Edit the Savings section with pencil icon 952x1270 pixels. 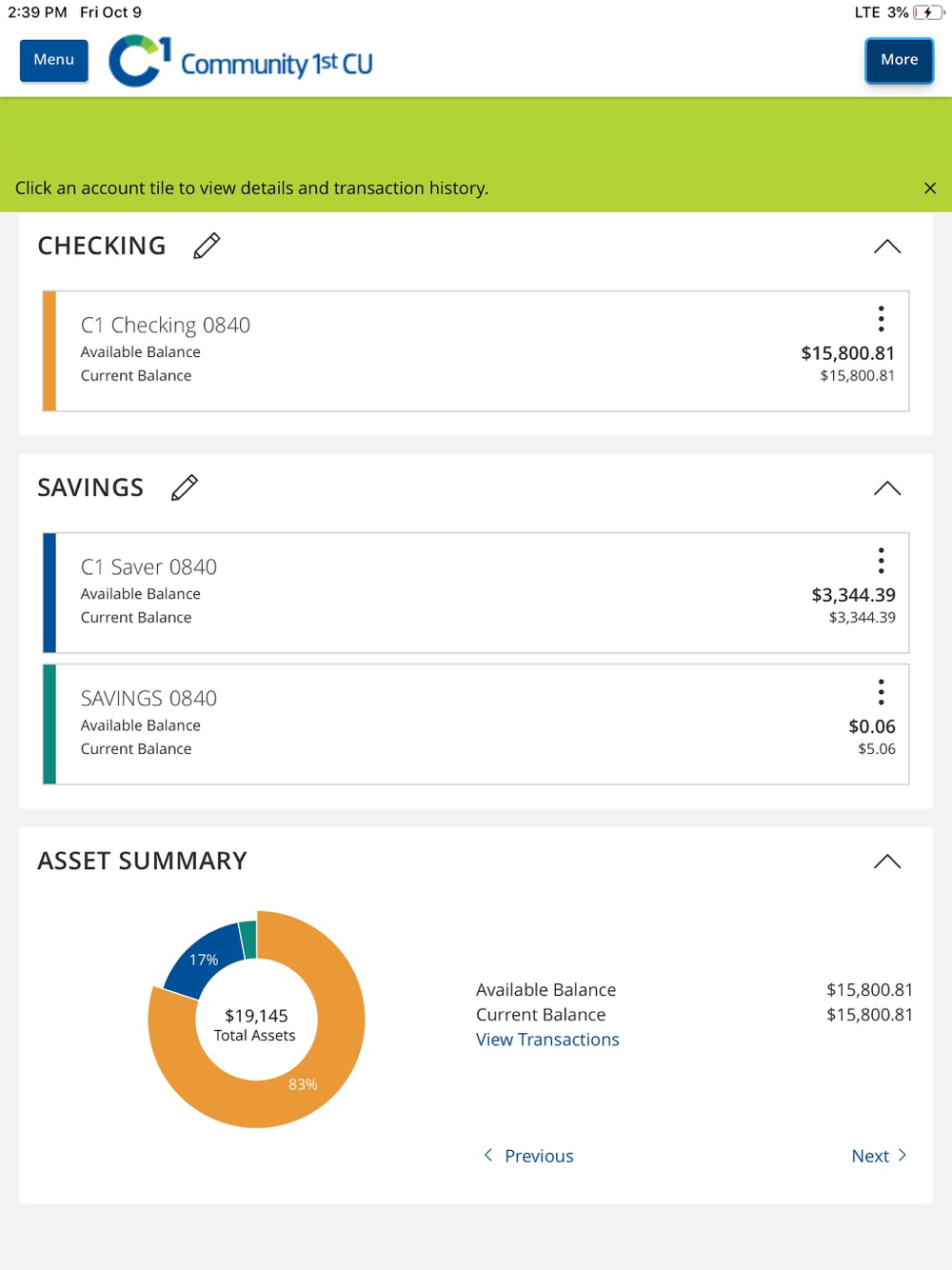tap(185, 487)
